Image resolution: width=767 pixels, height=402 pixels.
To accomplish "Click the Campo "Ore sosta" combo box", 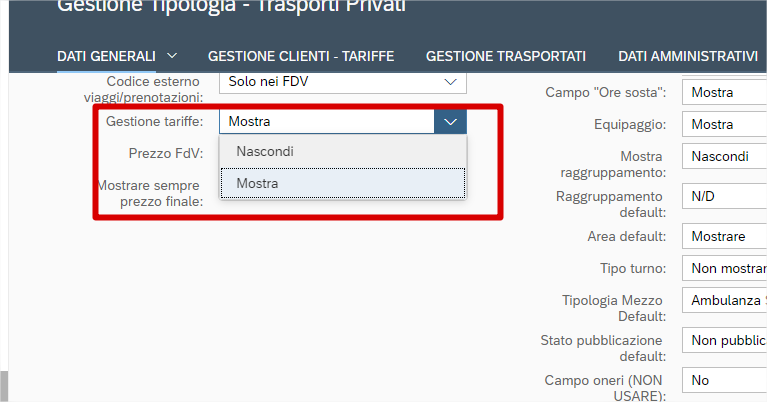I will click(x=724, y=93).
